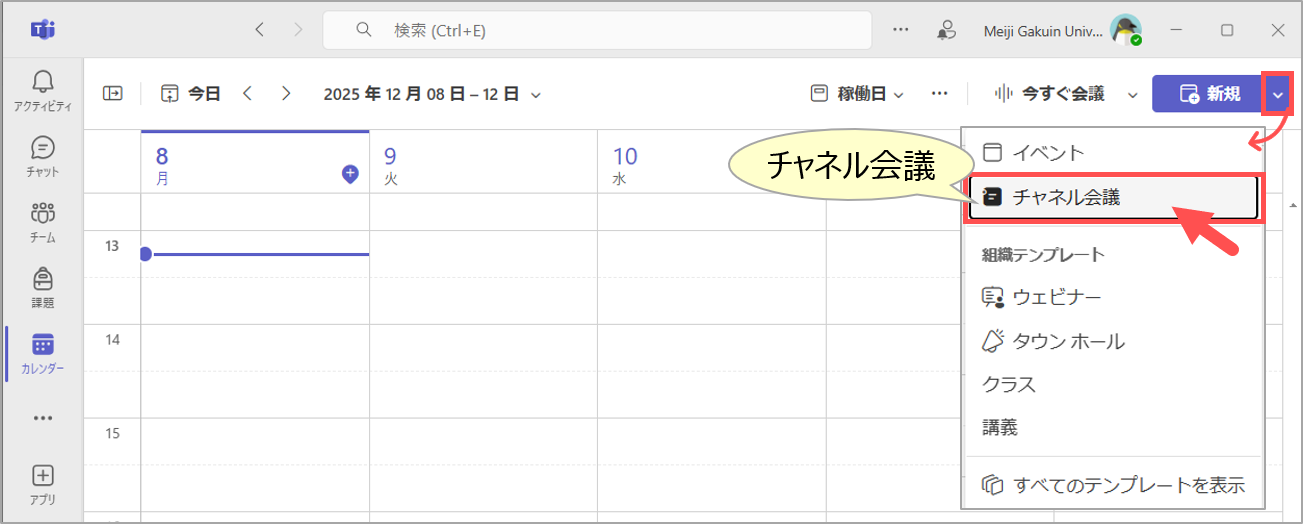Expand the 今すぐ会議 dropdown arrow
1310x524 pixels.
(x=1133, y=94)
